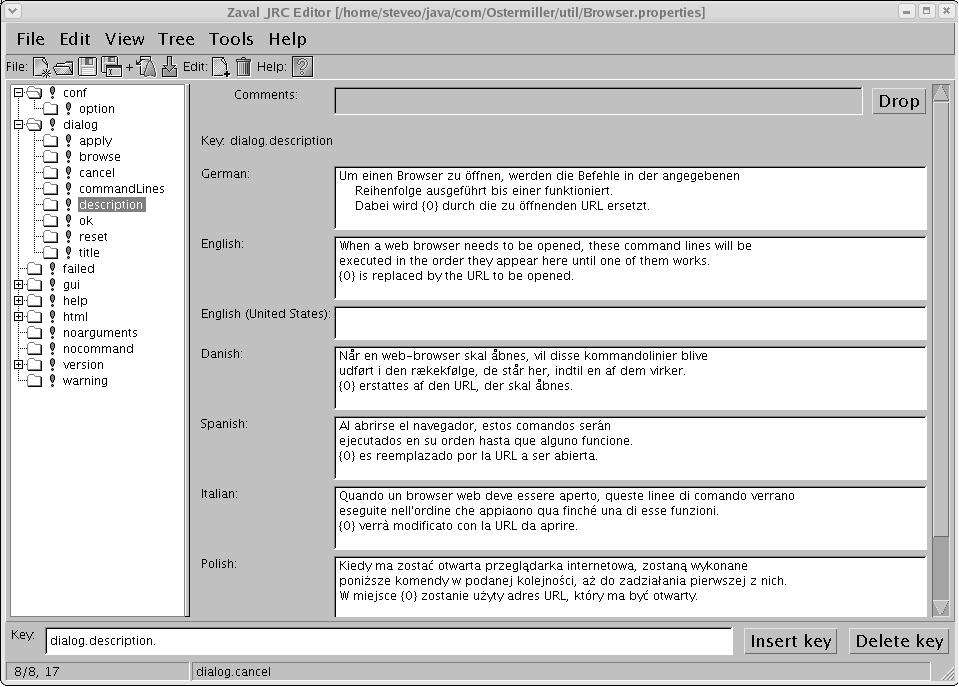Click into the Danish translation field
Image resolution: width=959 pixels, height=687 pixels.
pyautogui.click(x=631, y=377)
